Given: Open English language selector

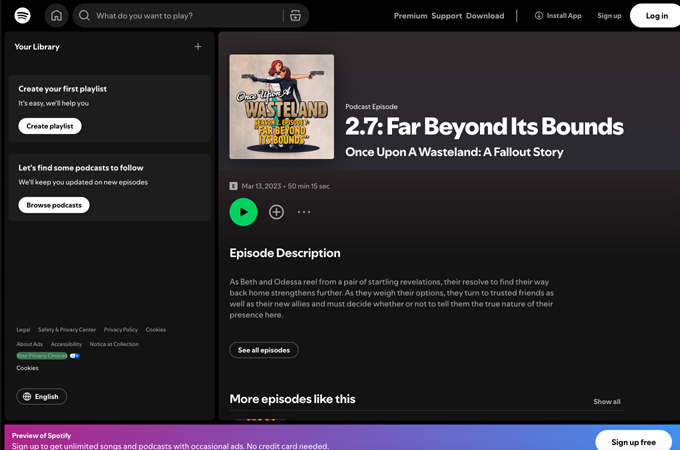Looking at the screenshot, I should [x=42, y=396].
